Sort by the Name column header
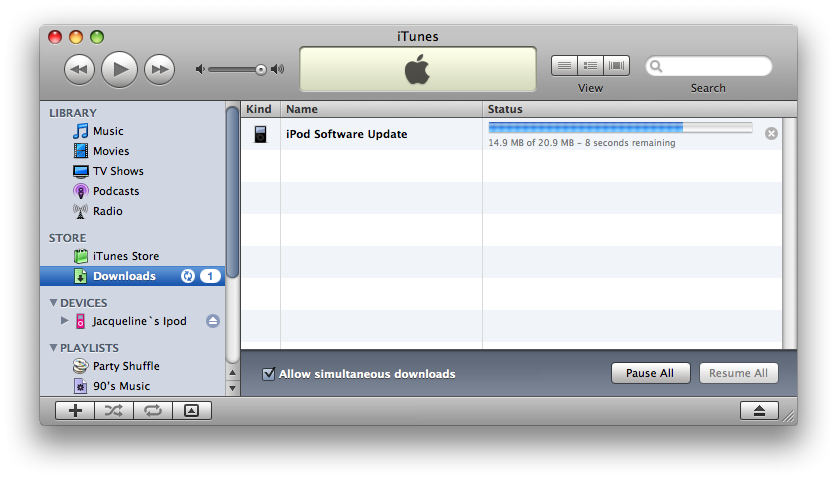This screenshot has width=837, height=480. (381, 109)
